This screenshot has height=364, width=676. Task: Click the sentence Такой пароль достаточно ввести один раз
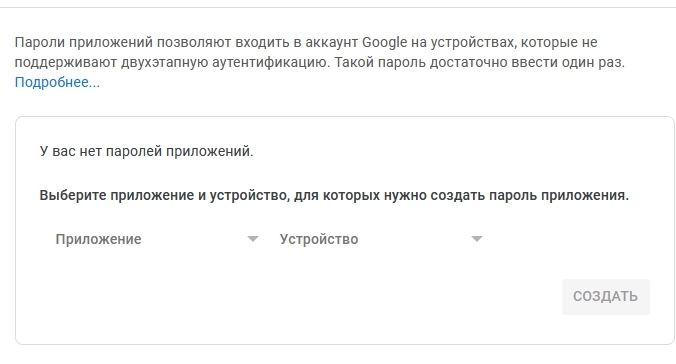pyautogui.click(x=480, y=62)
